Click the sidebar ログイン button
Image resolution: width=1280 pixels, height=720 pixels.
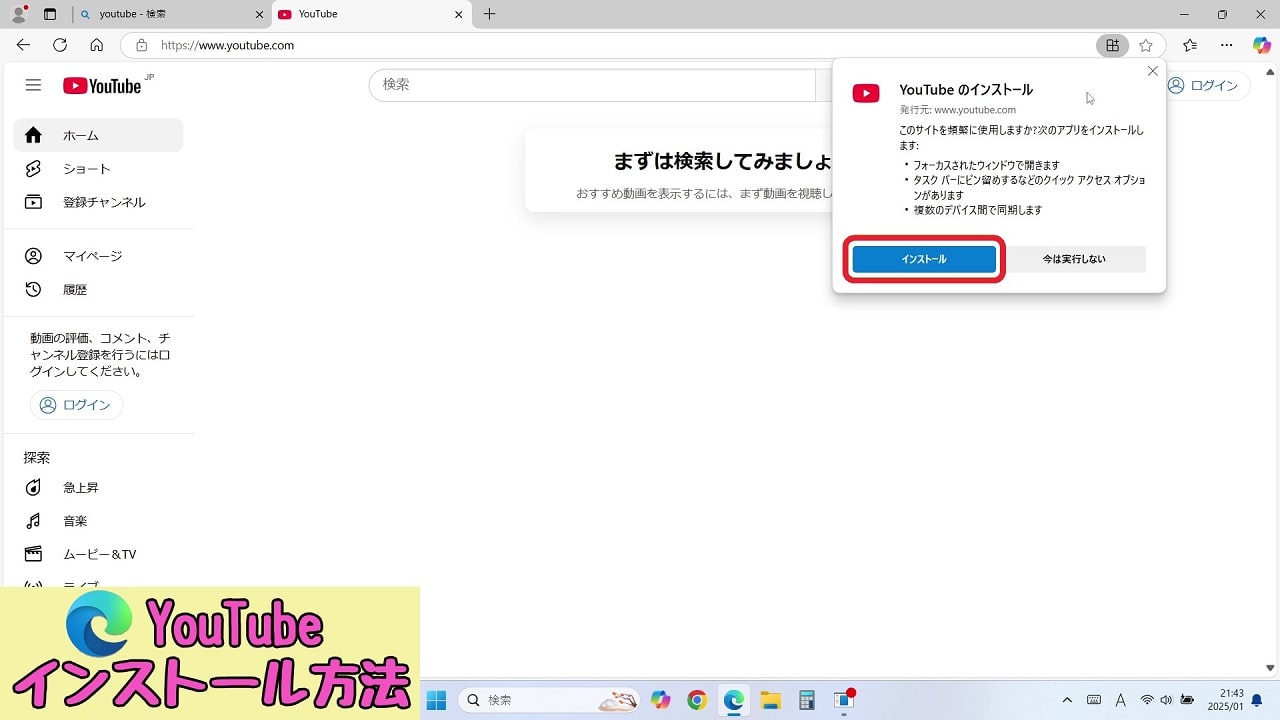click(x=76, y=405)
